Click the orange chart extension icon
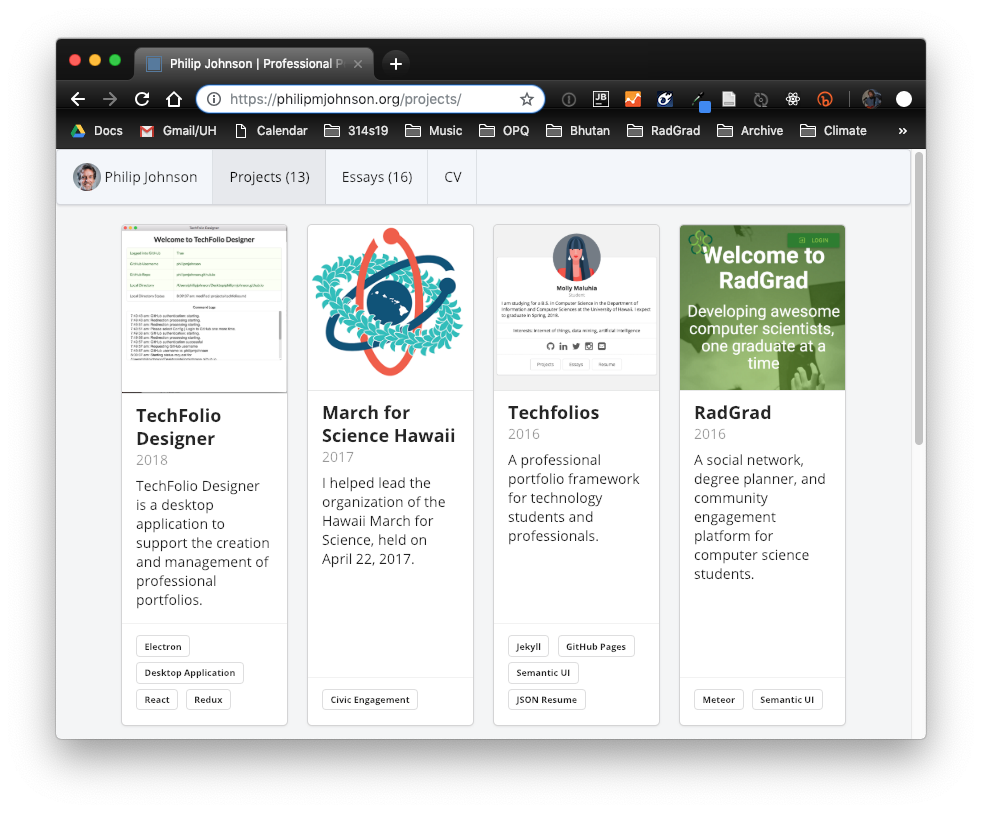Viewport: 982px width, 813px height. click(x=633, y=99)
